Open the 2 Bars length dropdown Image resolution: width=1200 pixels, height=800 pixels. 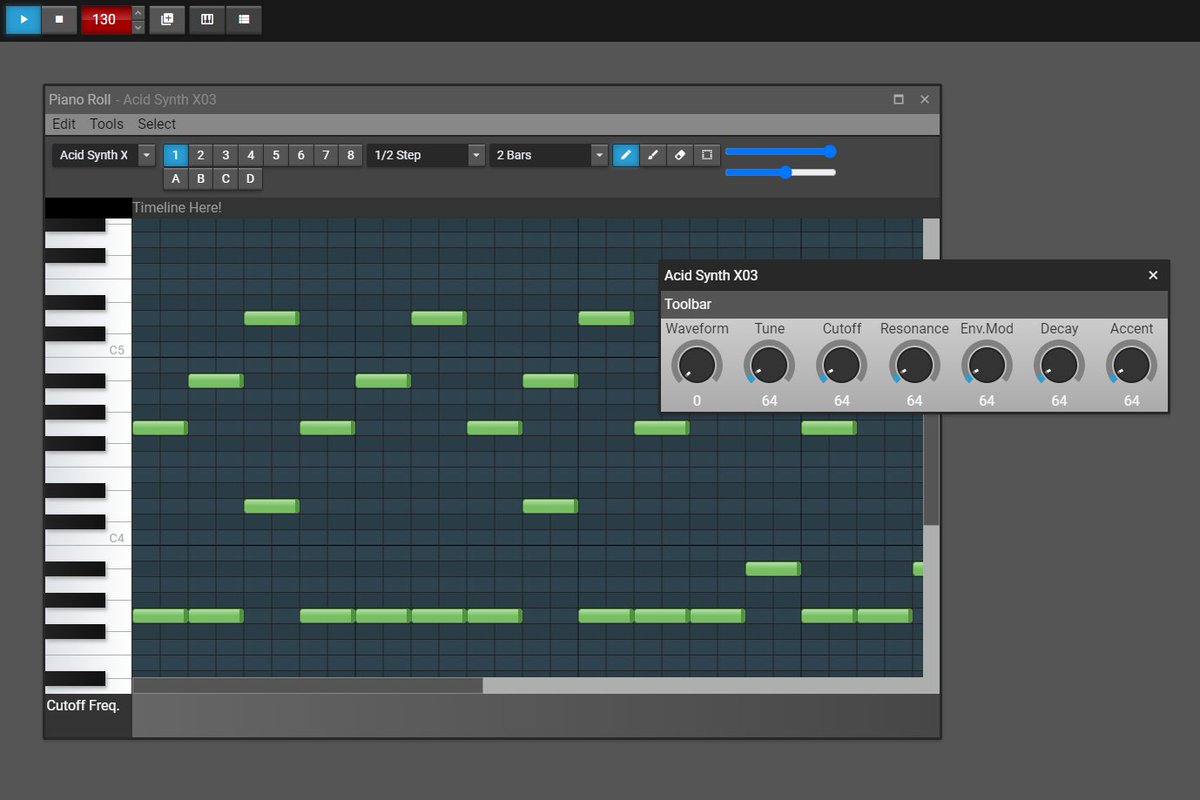549,155
